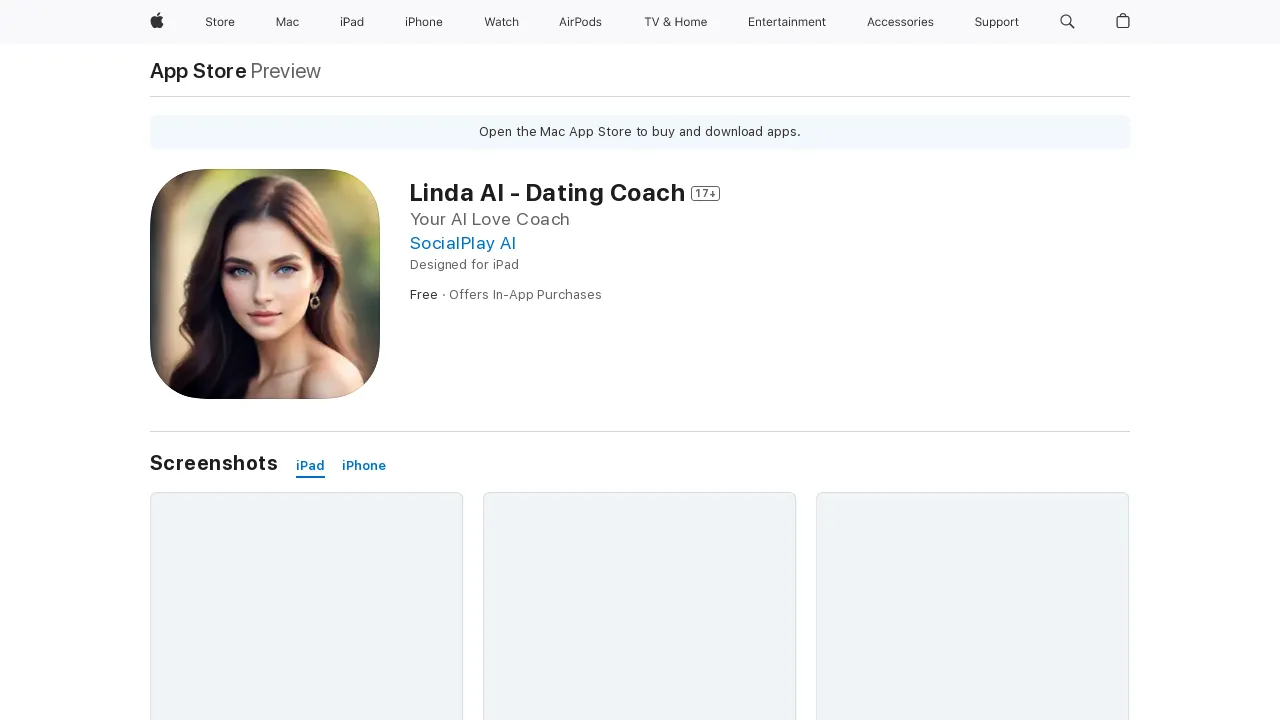Open the search icon in the navigation bar
This screenshot has height=720, width=1280.
click(1067, 22)
